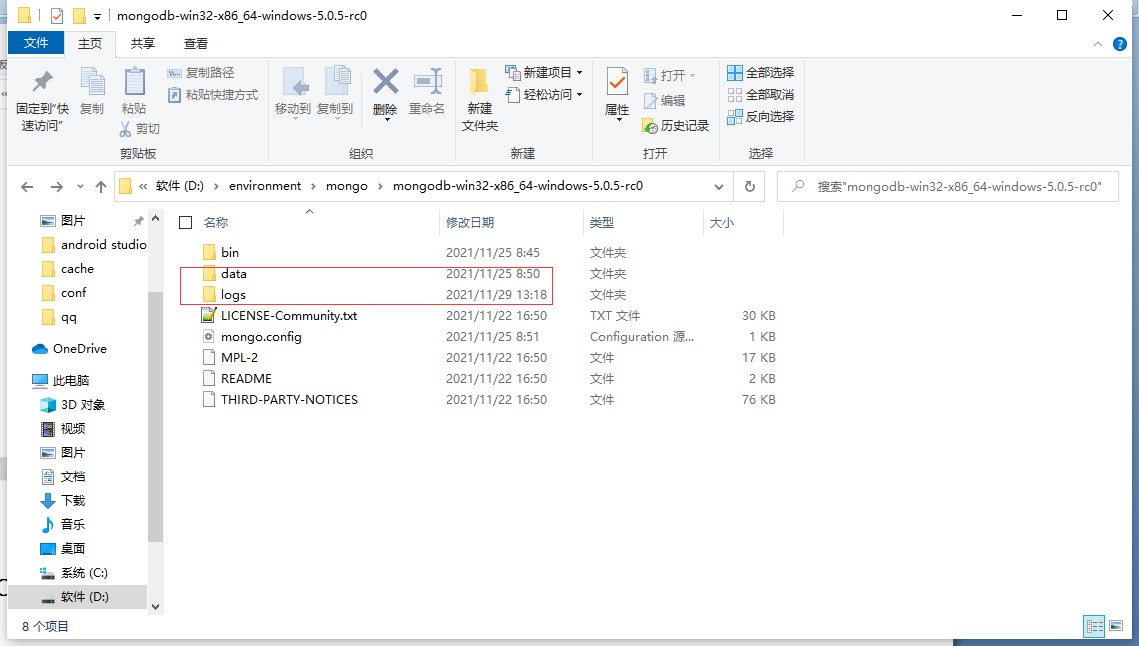Click the Copy to (复制到) icon

(336, 81)
